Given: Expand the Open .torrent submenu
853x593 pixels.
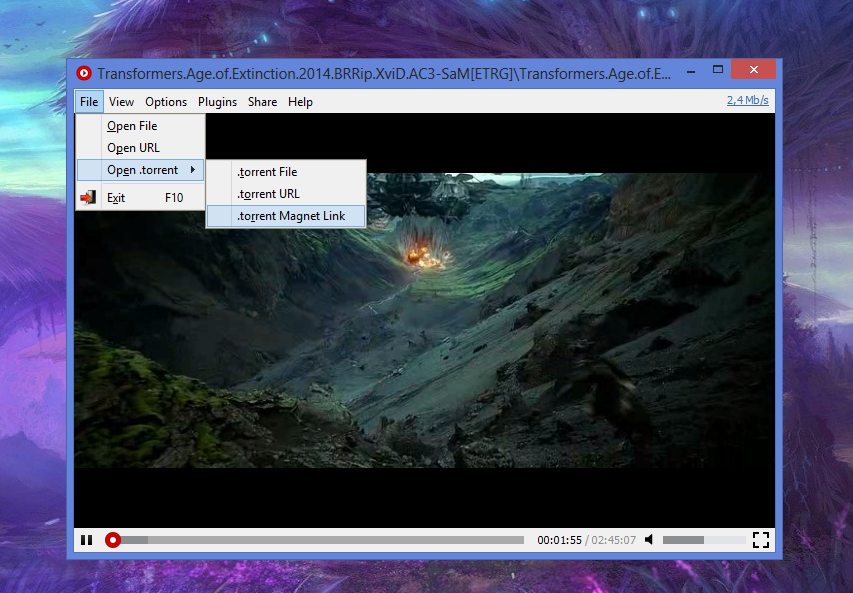Looking at the screenshot, I should [140, 170].
